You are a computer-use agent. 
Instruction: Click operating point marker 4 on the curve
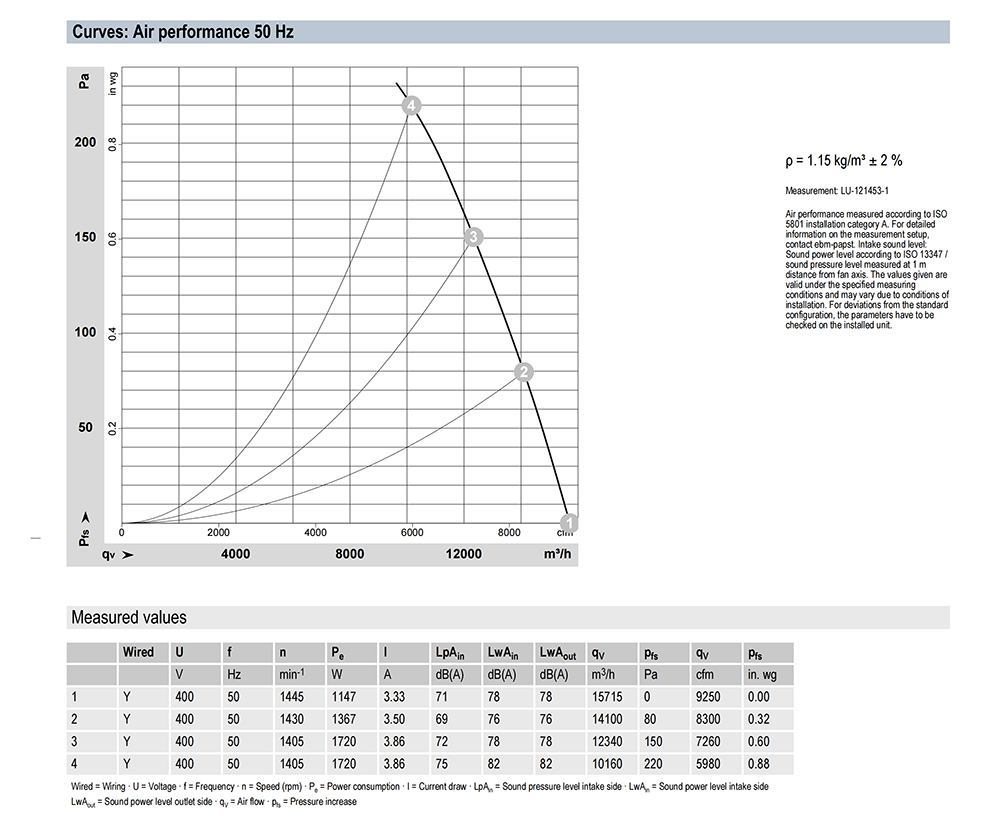410,105
